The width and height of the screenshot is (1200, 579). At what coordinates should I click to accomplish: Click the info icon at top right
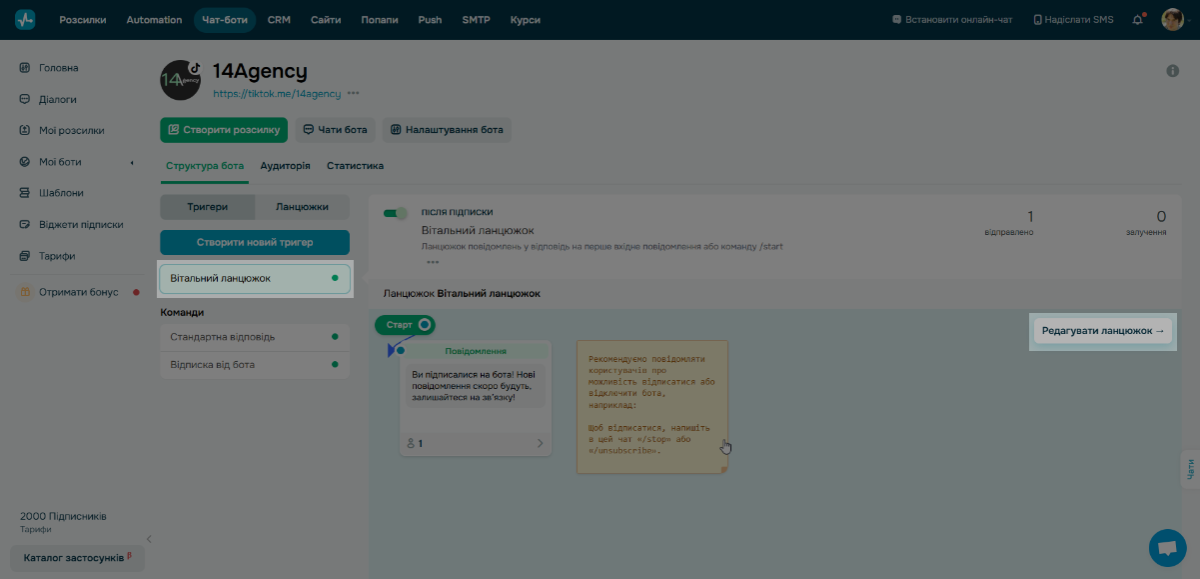[x=1173, y=71]
